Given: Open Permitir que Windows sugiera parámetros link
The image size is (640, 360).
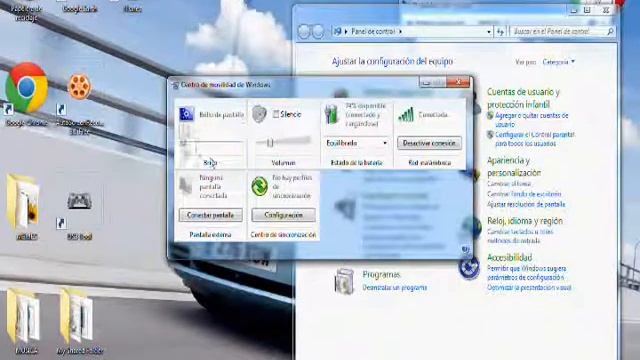Looking at the screenshot, I should (527, 273).
